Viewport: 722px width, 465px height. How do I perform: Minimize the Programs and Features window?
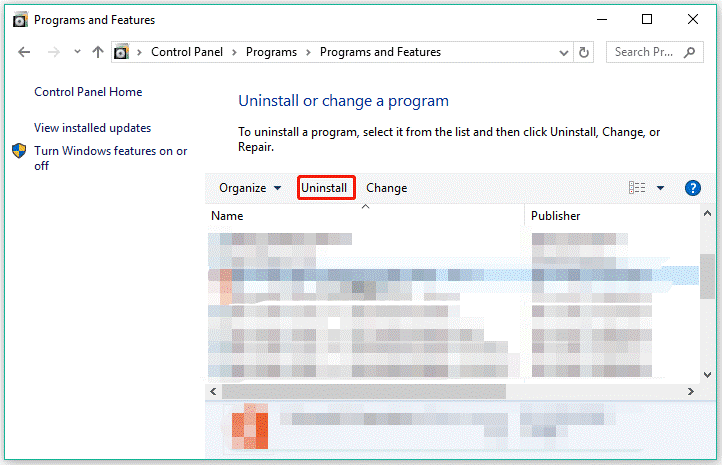[x=602, y=19]
